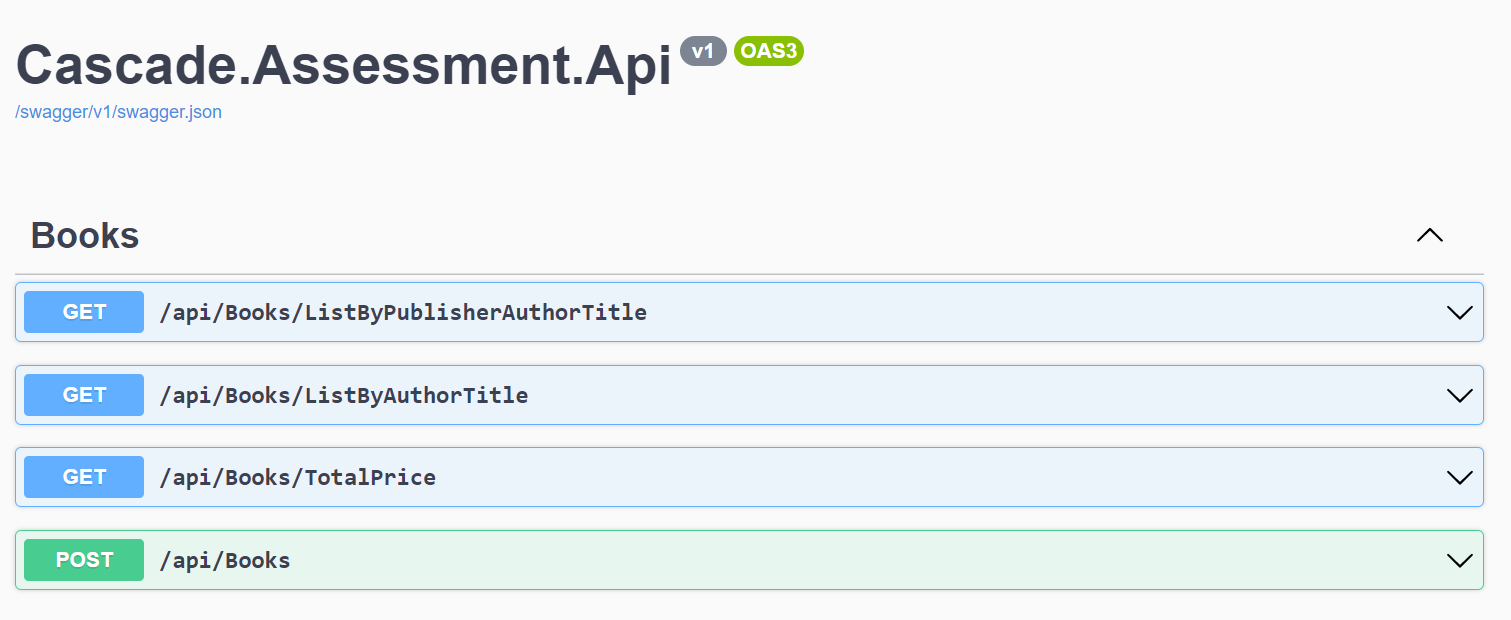Expand the ListByAuthorTitle endpoint chevron
Image resolution: width=1511 pixels, height=620 pixels.
[x=1458, y=394]
